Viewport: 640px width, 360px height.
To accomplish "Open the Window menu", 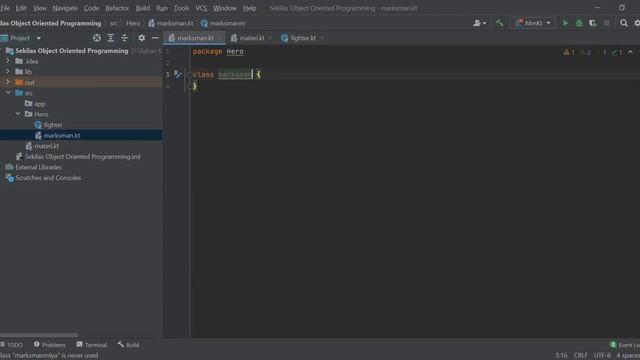I will 225,8.
